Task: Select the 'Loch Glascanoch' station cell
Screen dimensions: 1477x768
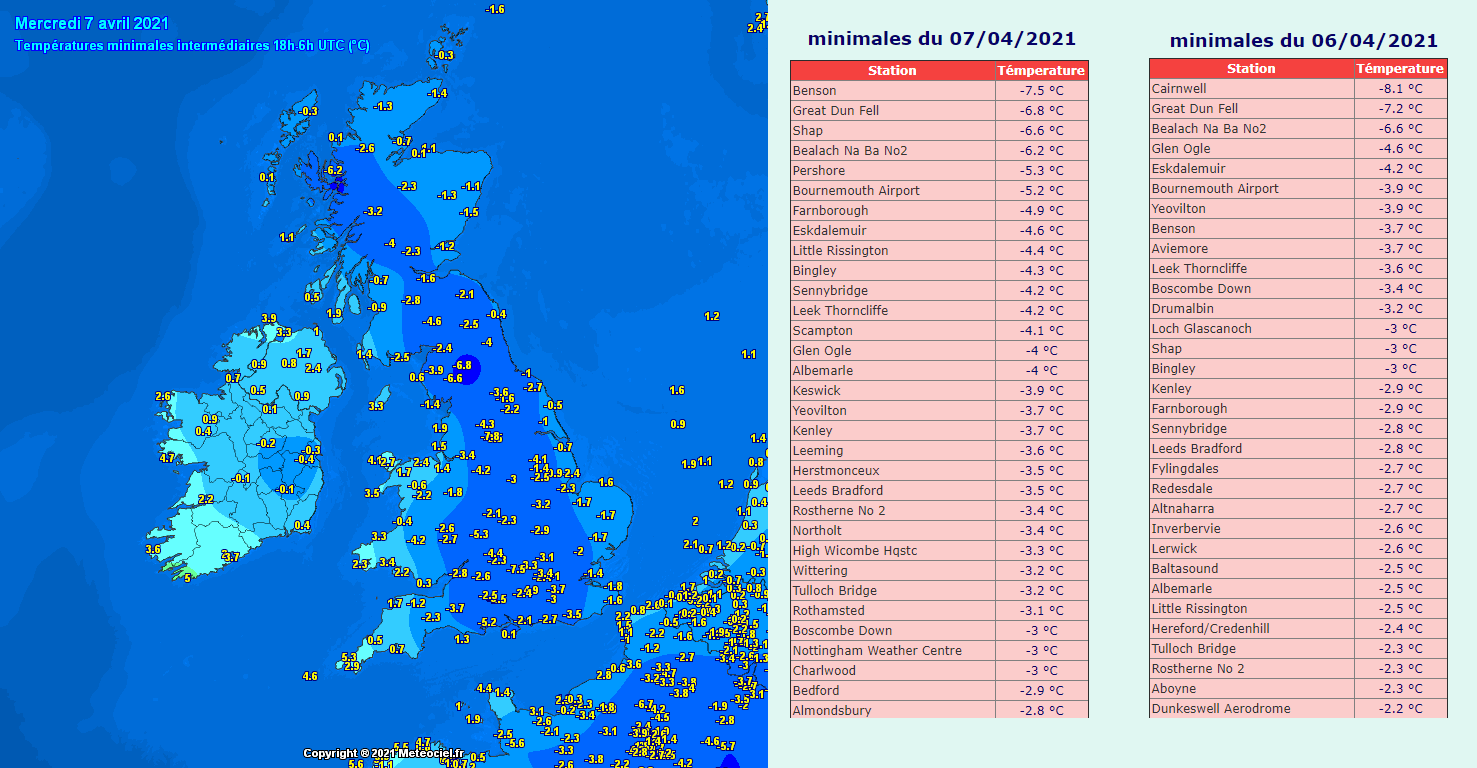Action: pos(1252,328)
